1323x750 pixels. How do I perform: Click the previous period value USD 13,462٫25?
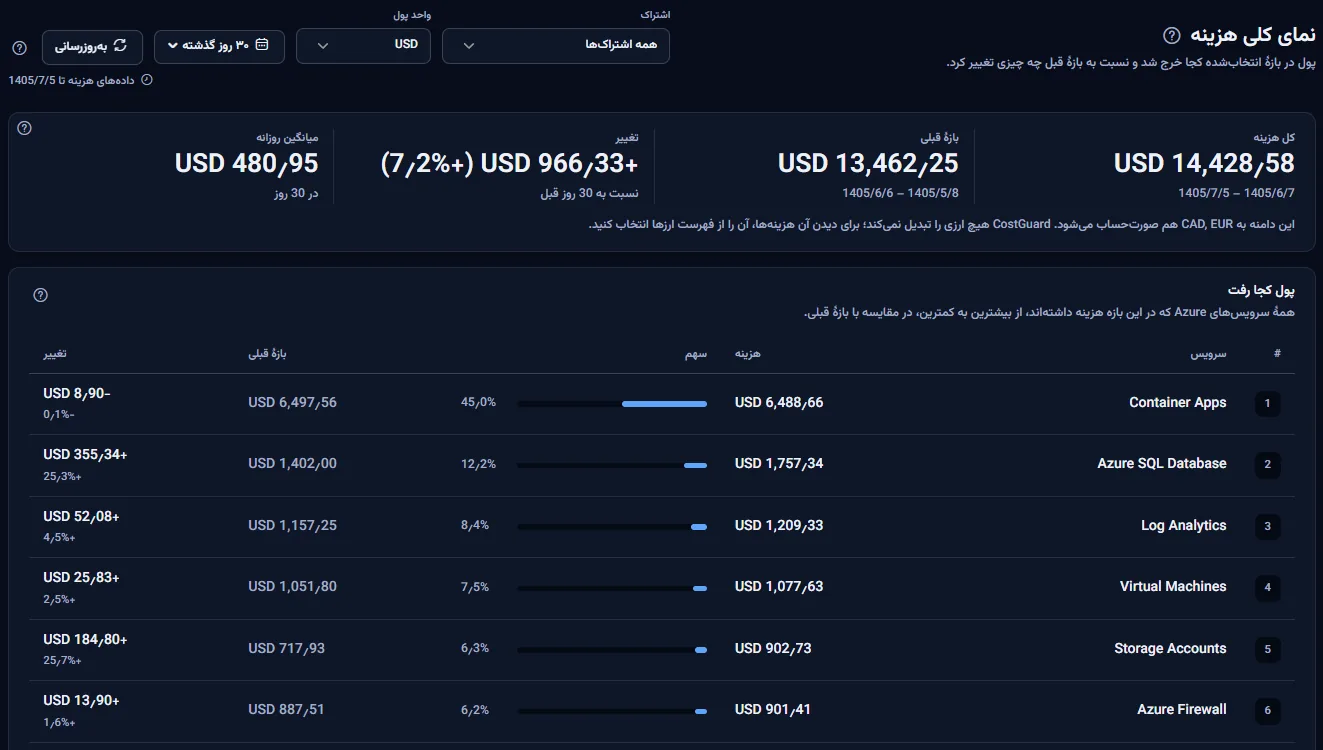(868, 163)
